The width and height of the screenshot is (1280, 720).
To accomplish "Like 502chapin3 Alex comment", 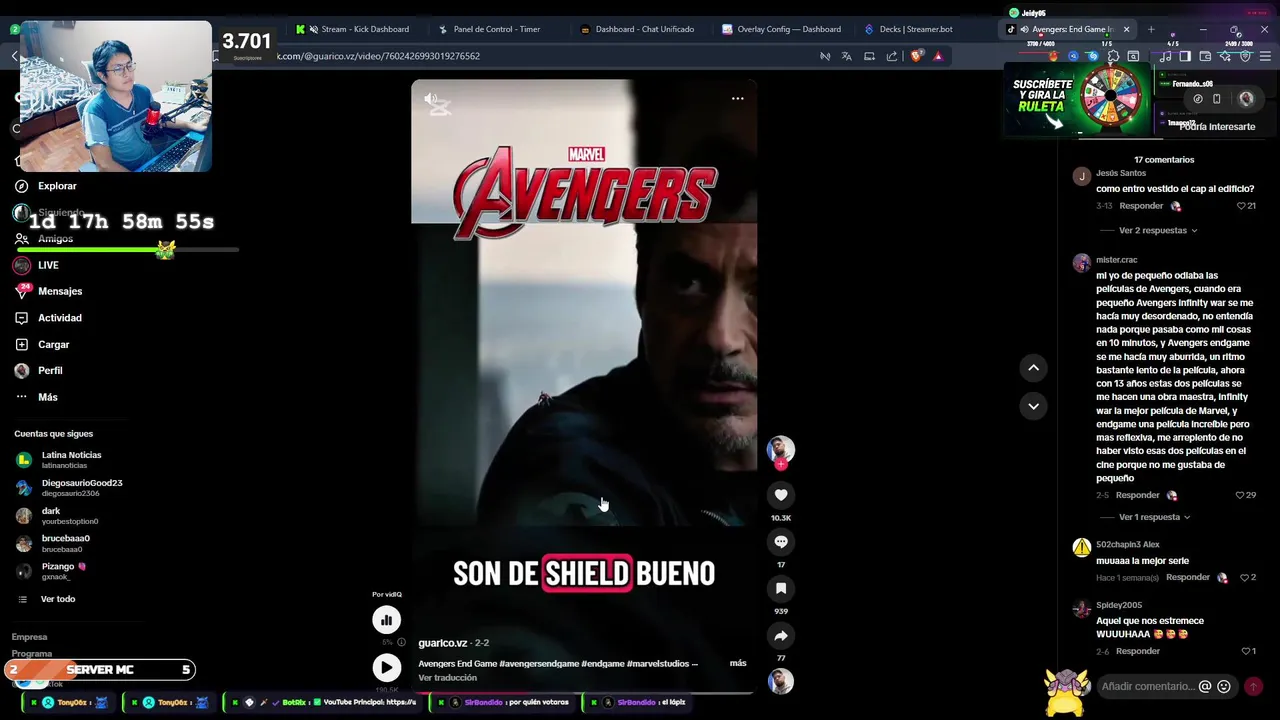I will 1245,578.
